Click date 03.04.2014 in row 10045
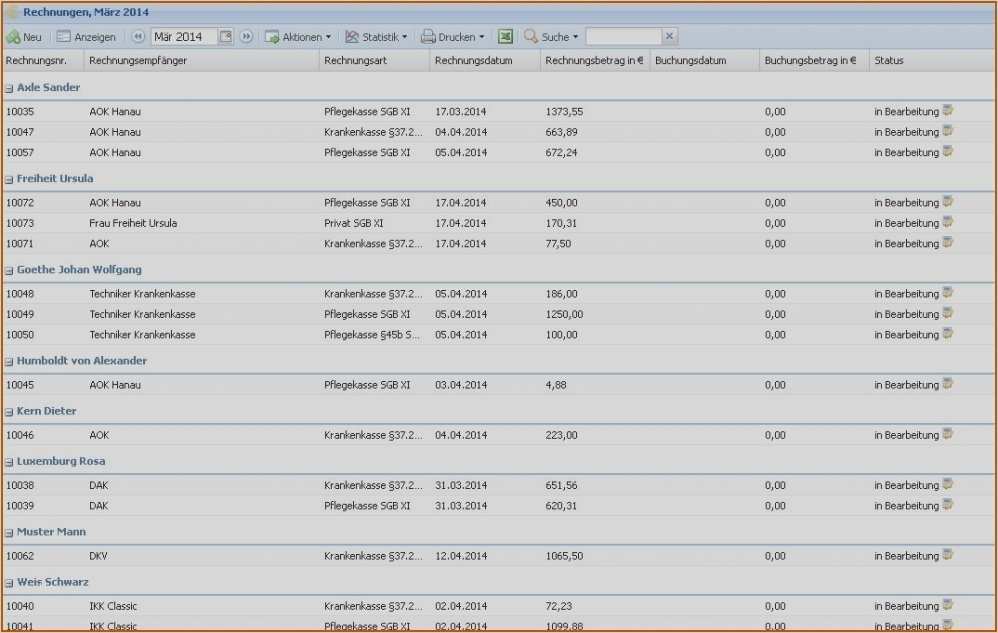The width and height of the screenshot is (998, 633). (x=461, y=385)
